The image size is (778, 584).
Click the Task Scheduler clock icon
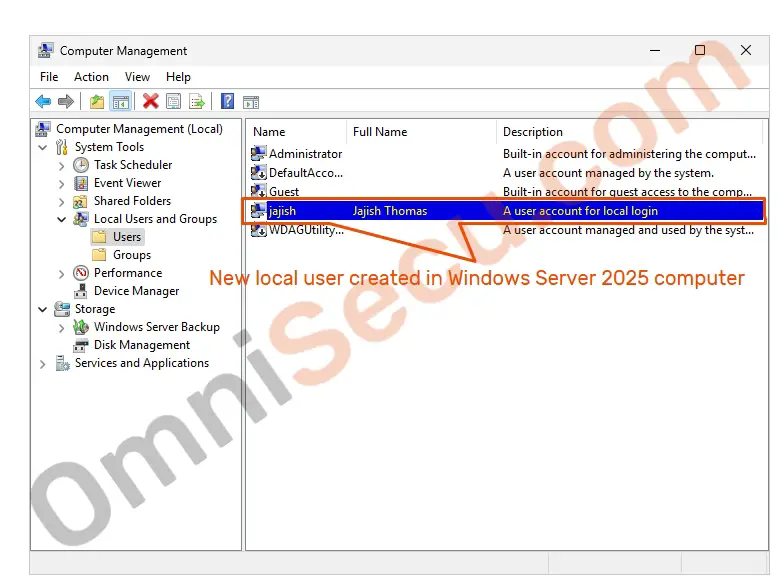tap(81, 165)
